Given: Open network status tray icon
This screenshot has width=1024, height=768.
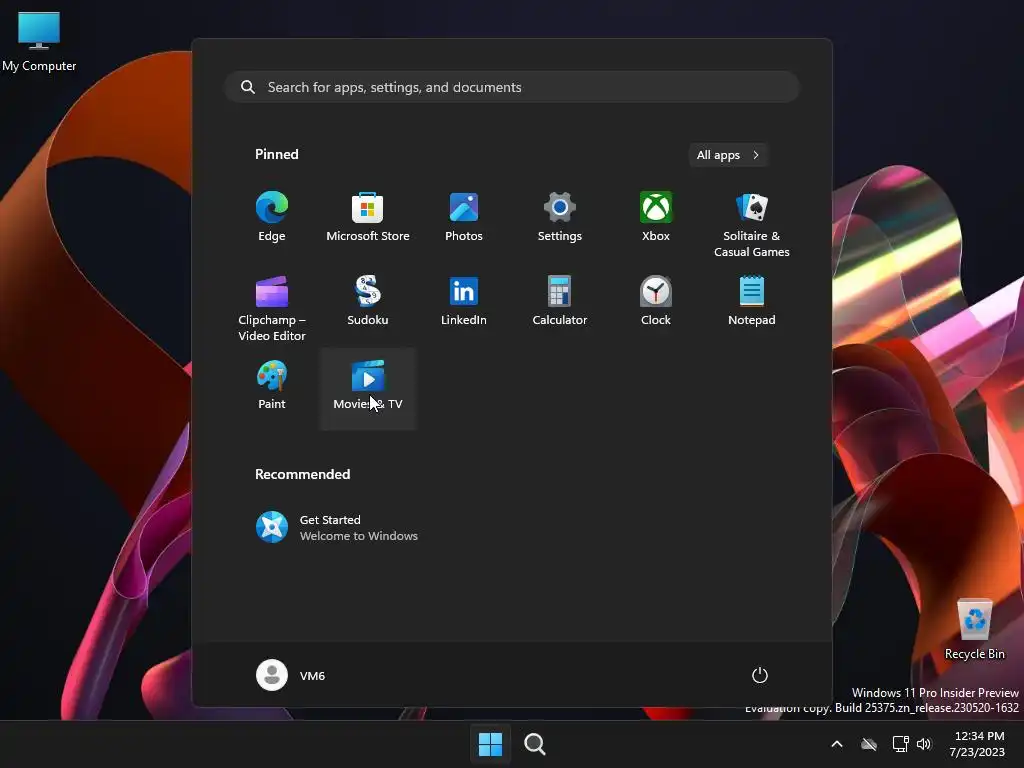Looking at the screenshot, I should coord(901,744).
